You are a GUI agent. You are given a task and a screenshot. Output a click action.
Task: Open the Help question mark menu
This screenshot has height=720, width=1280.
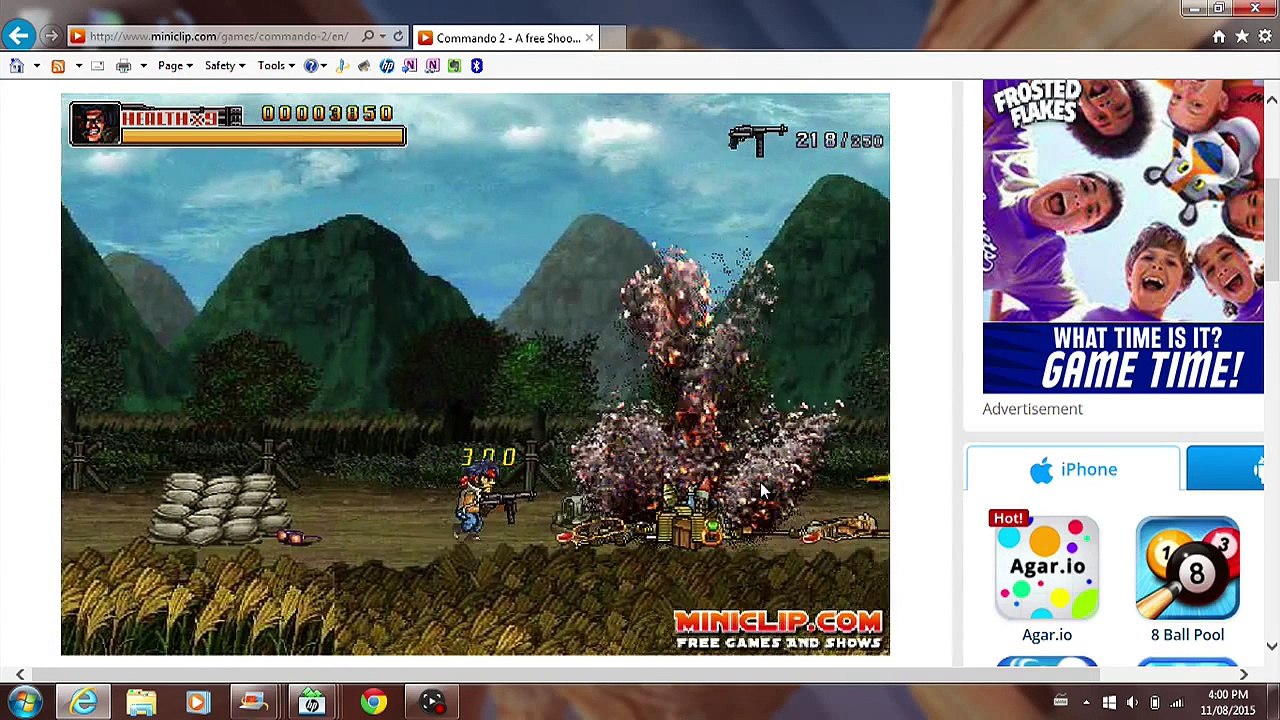pos(314,66)
